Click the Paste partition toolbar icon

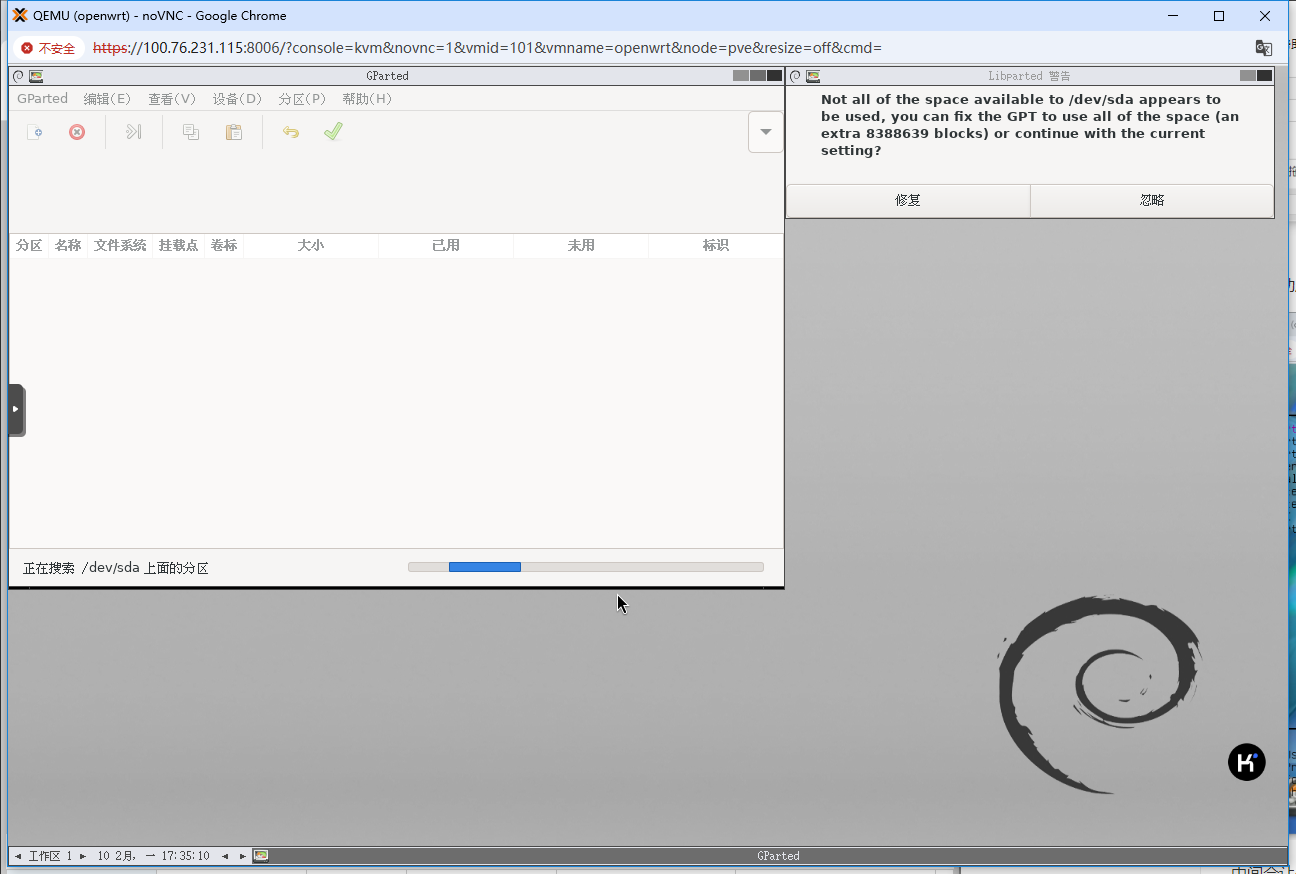point(234,132)
